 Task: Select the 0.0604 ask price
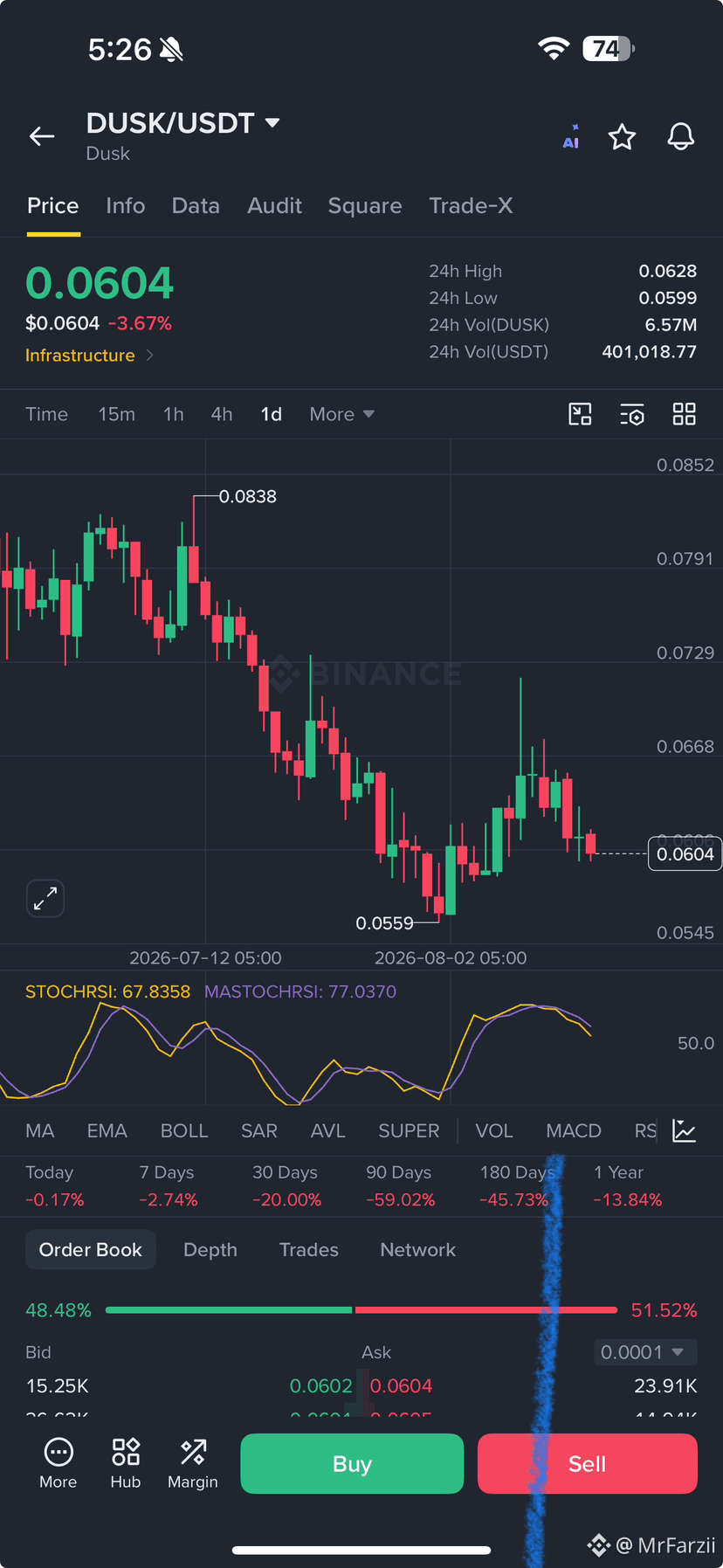(402, 1386)
